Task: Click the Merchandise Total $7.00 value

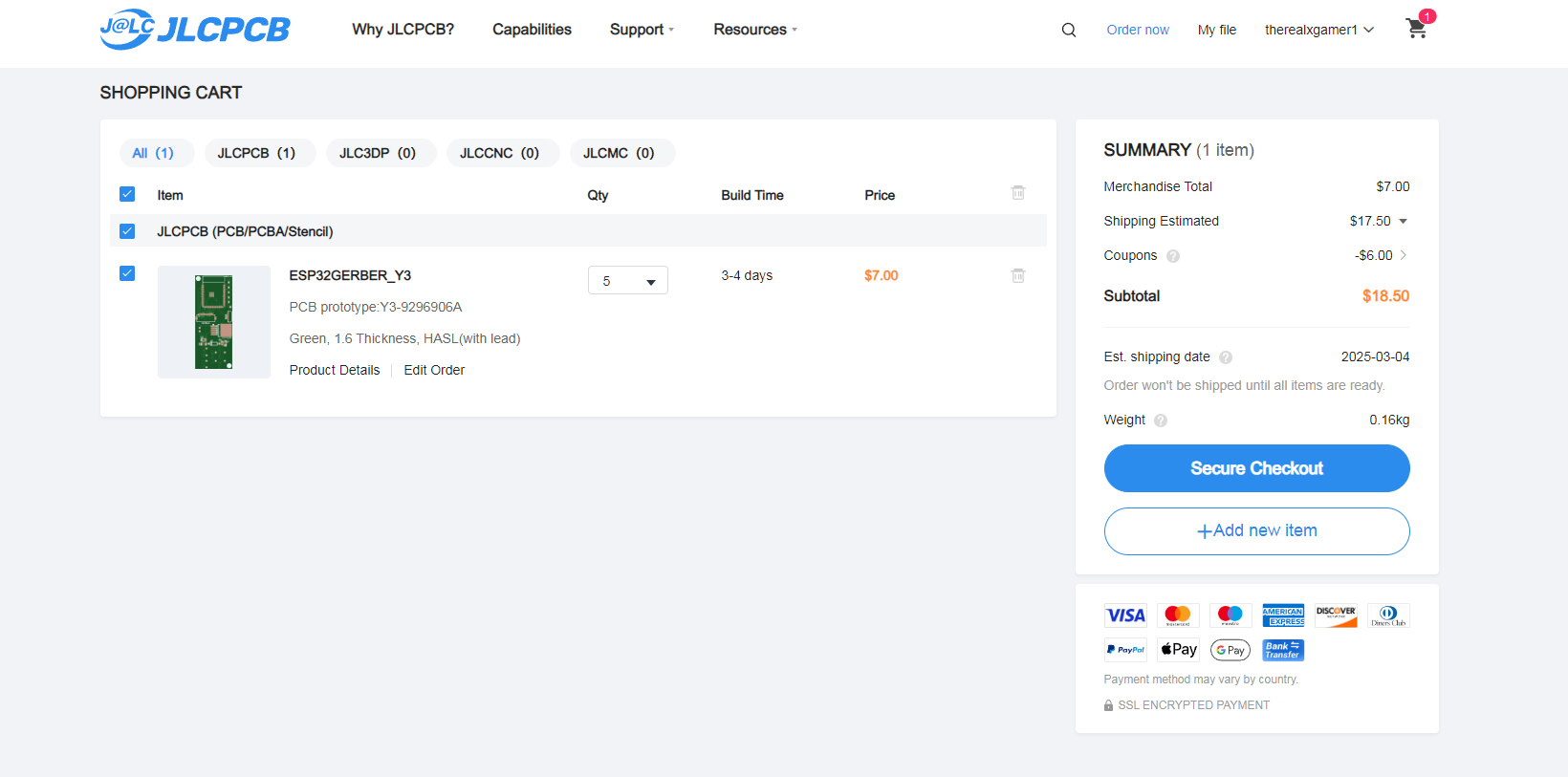Action: 1393,186
